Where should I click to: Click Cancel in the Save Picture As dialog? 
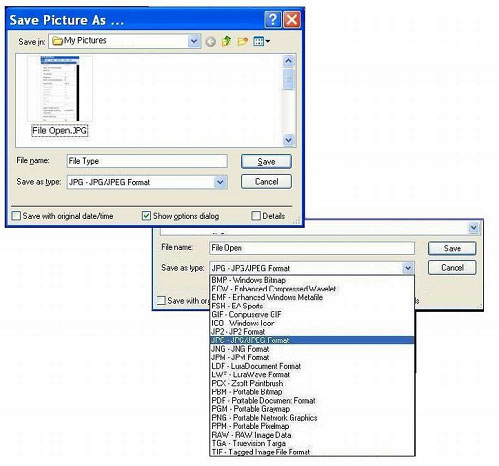pos(266,182)
